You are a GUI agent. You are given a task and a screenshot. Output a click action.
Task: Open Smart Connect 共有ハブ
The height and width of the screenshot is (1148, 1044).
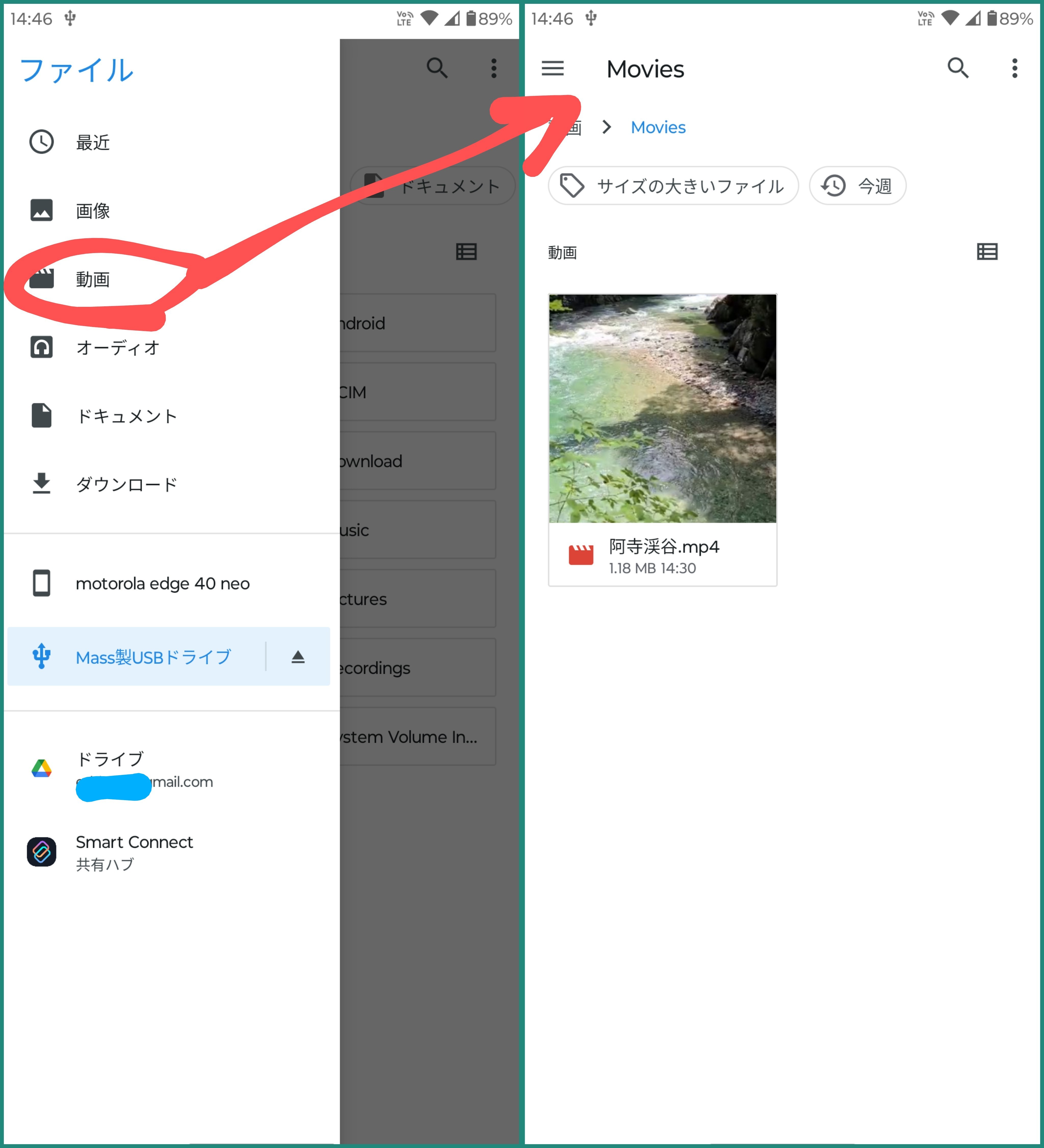click(134, 852)
